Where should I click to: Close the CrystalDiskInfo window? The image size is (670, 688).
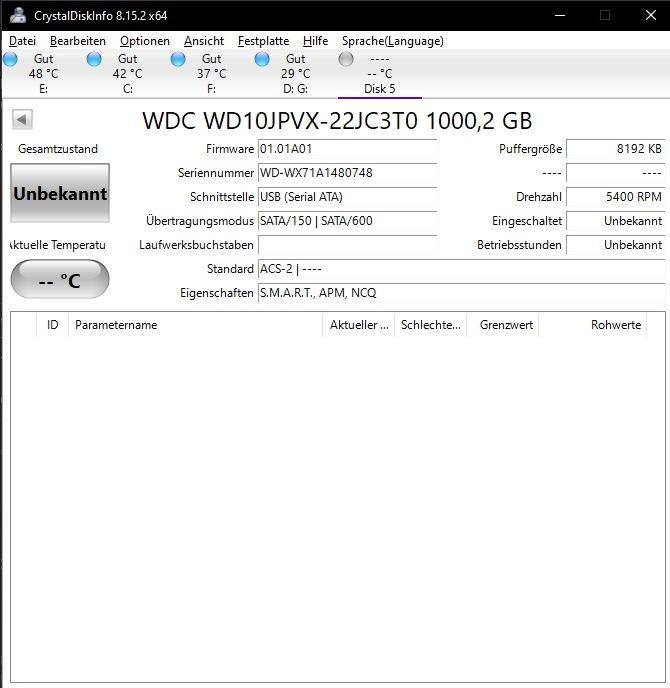[x=651, y=15]
